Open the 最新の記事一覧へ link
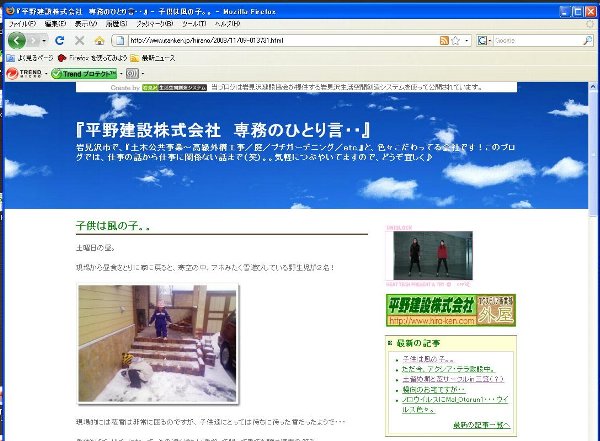The width and height of the screenshot is (600, 441). click(481, 425)
